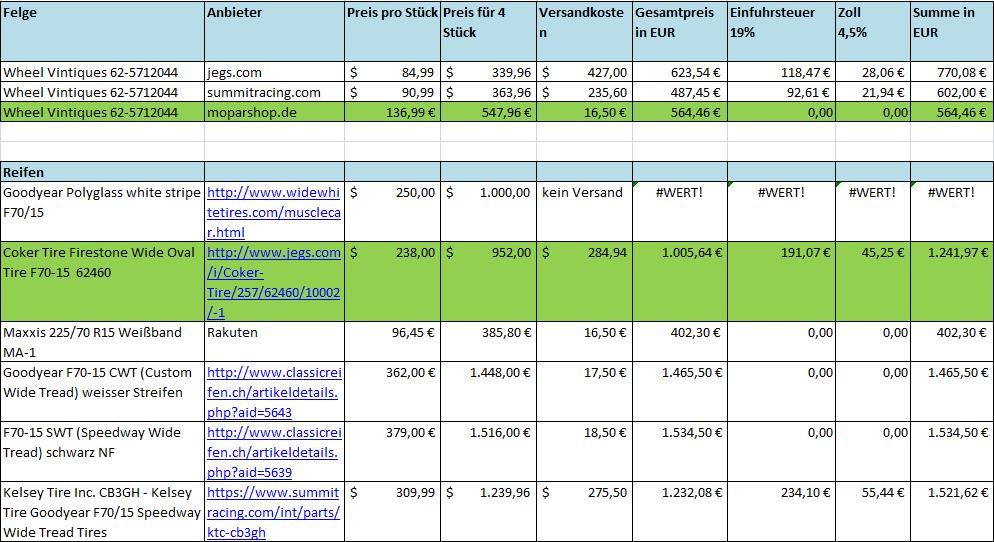
Task: Click the price cell 362,00 €
Action: click(x=392, y=392)
